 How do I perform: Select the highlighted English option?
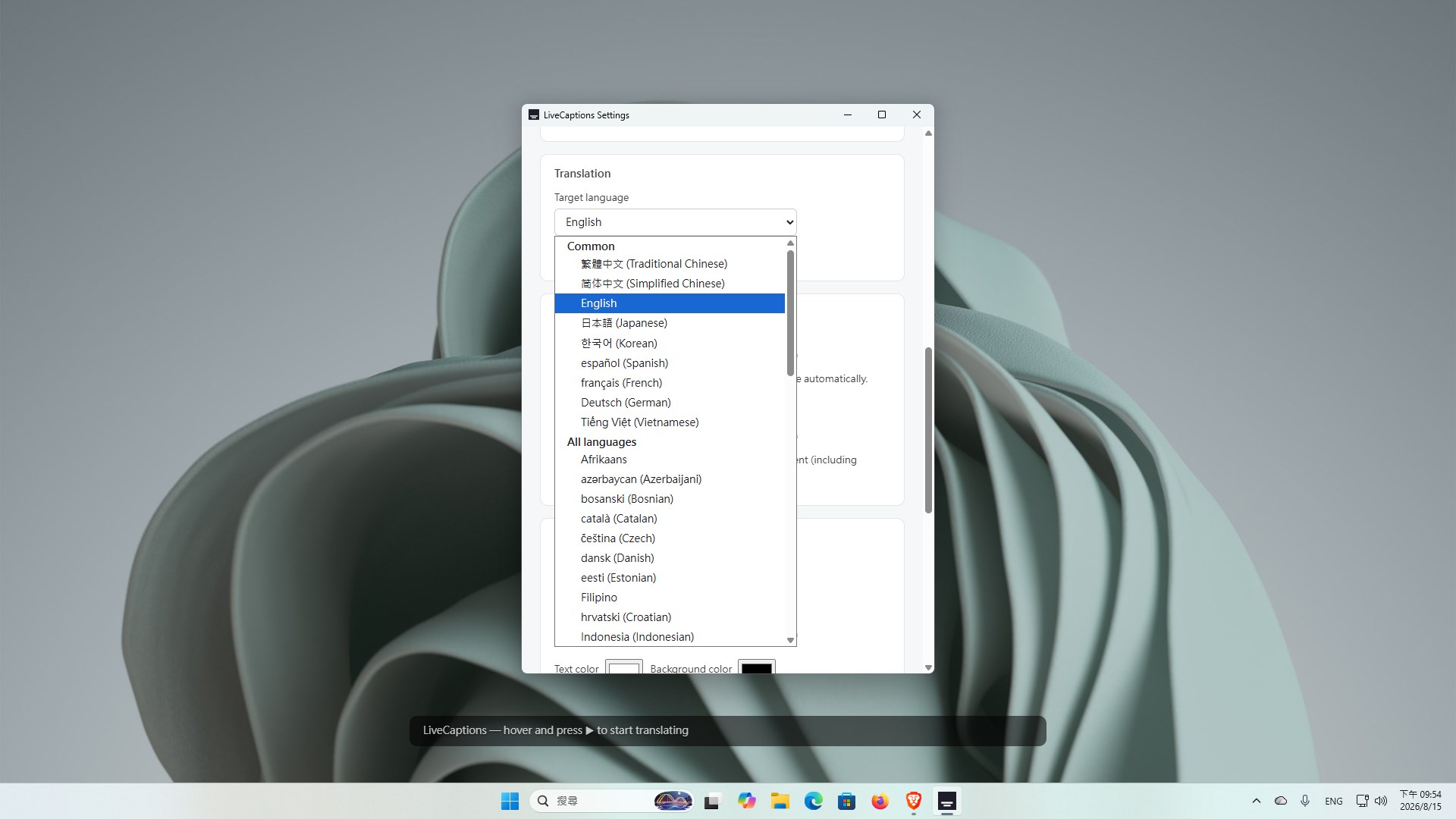[x=670, y=303]
